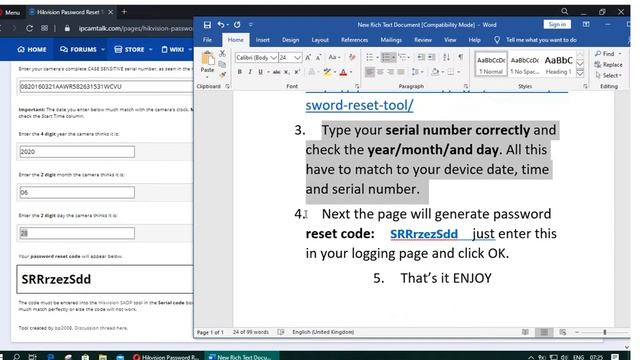This screenshot has height=360, width=640.
Task: Click the Paste clipboard icon
Action: (207, 59)
